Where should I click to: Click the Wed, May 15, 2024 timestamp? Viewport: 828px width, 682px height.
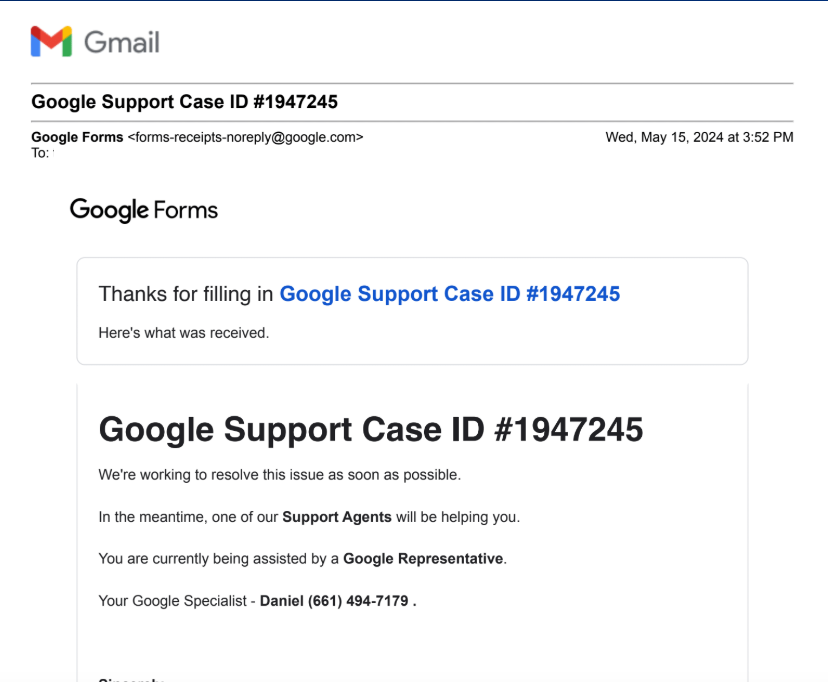[699, 137]
